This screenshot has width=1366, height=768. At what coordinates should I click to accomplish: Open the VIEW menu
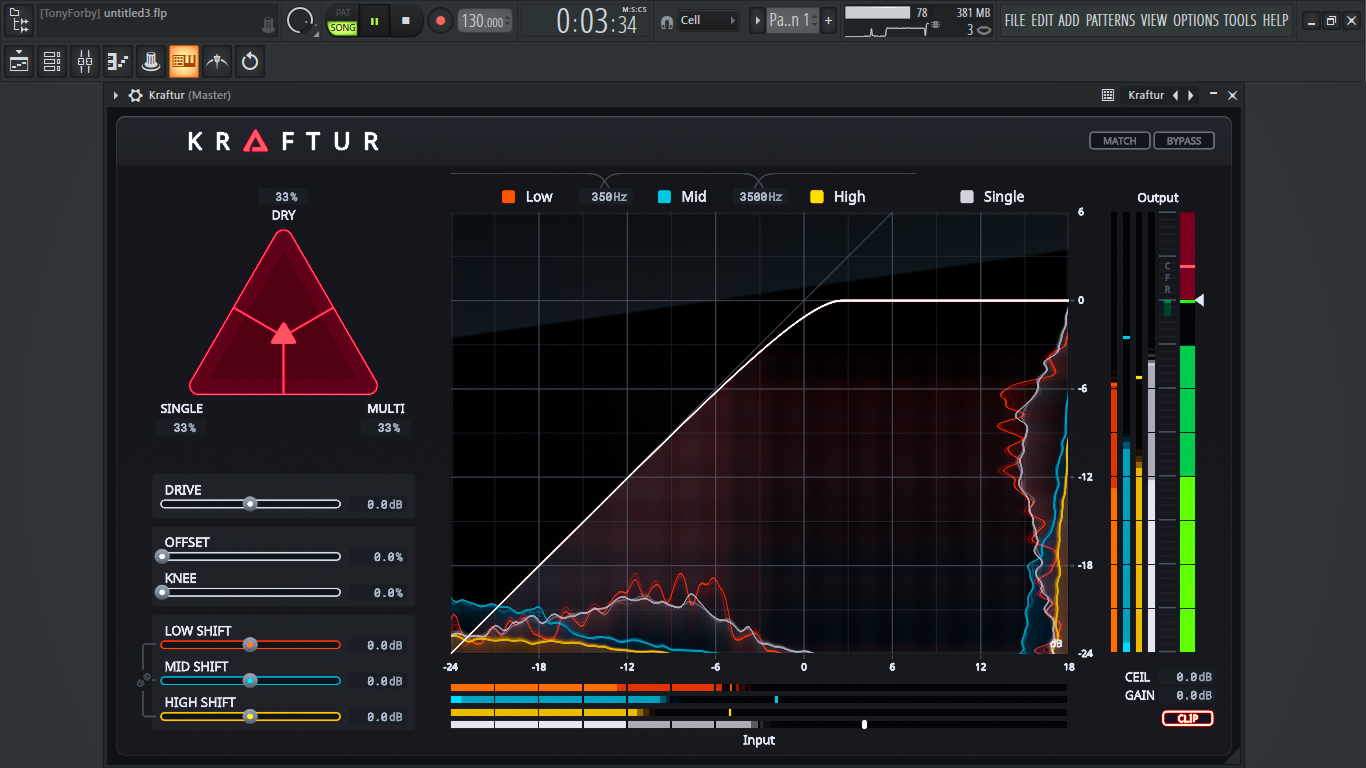1154,20
